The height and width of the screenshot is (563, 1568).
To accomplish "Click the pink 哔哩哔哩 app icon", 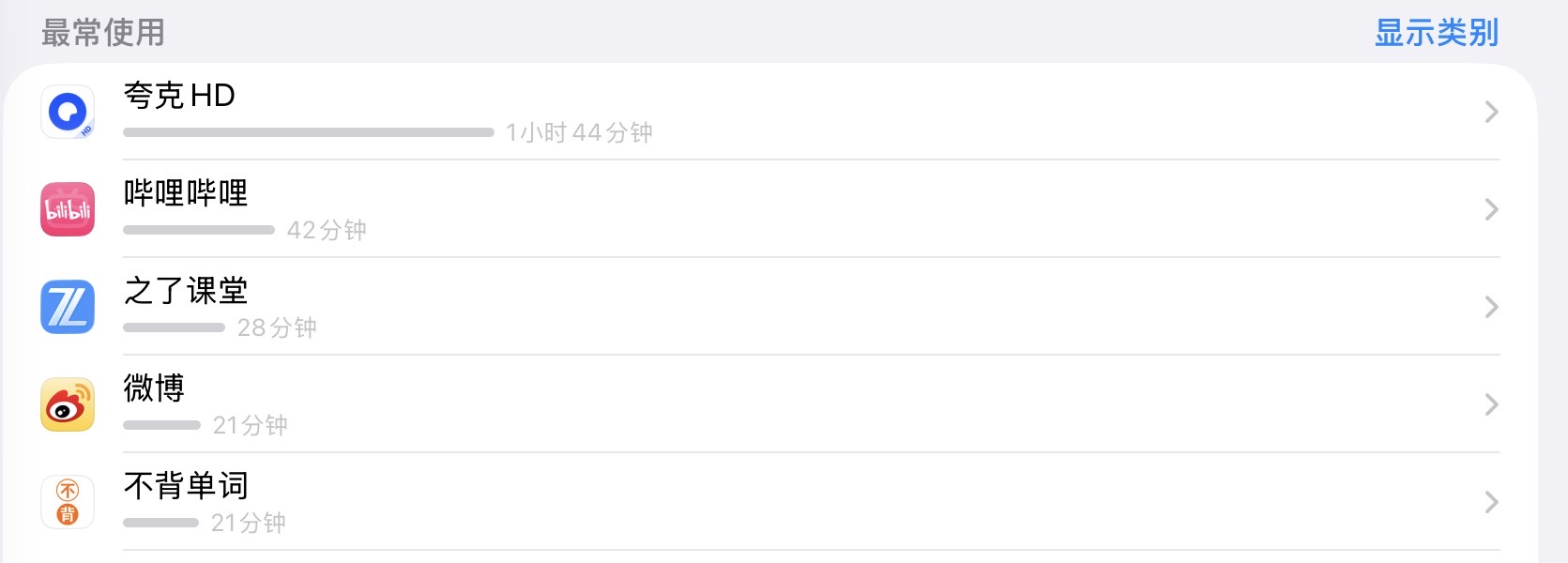I will (x=68, y=209).
